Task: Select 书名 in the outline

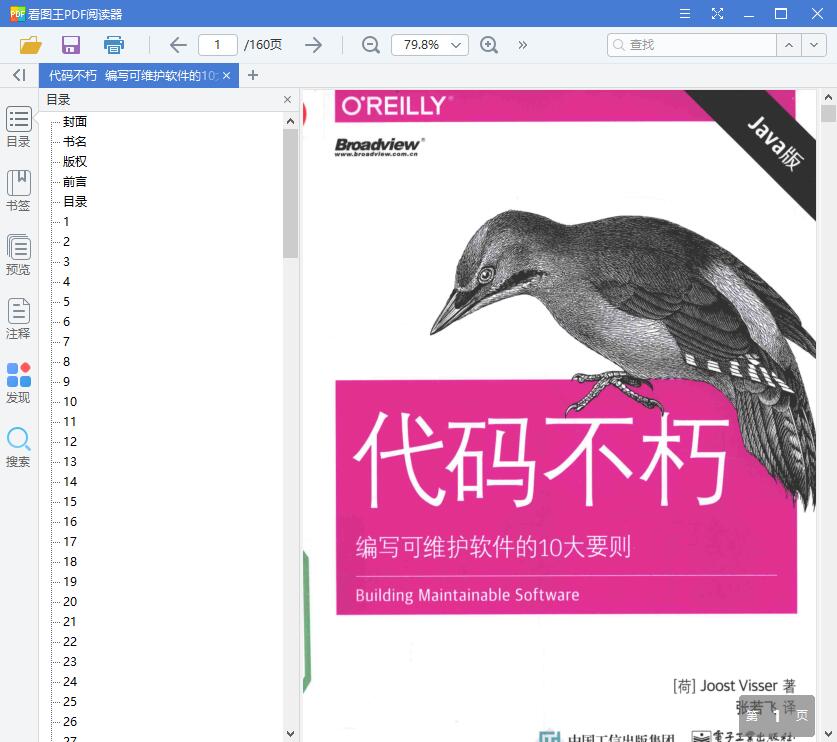Action: pos(75,141)
